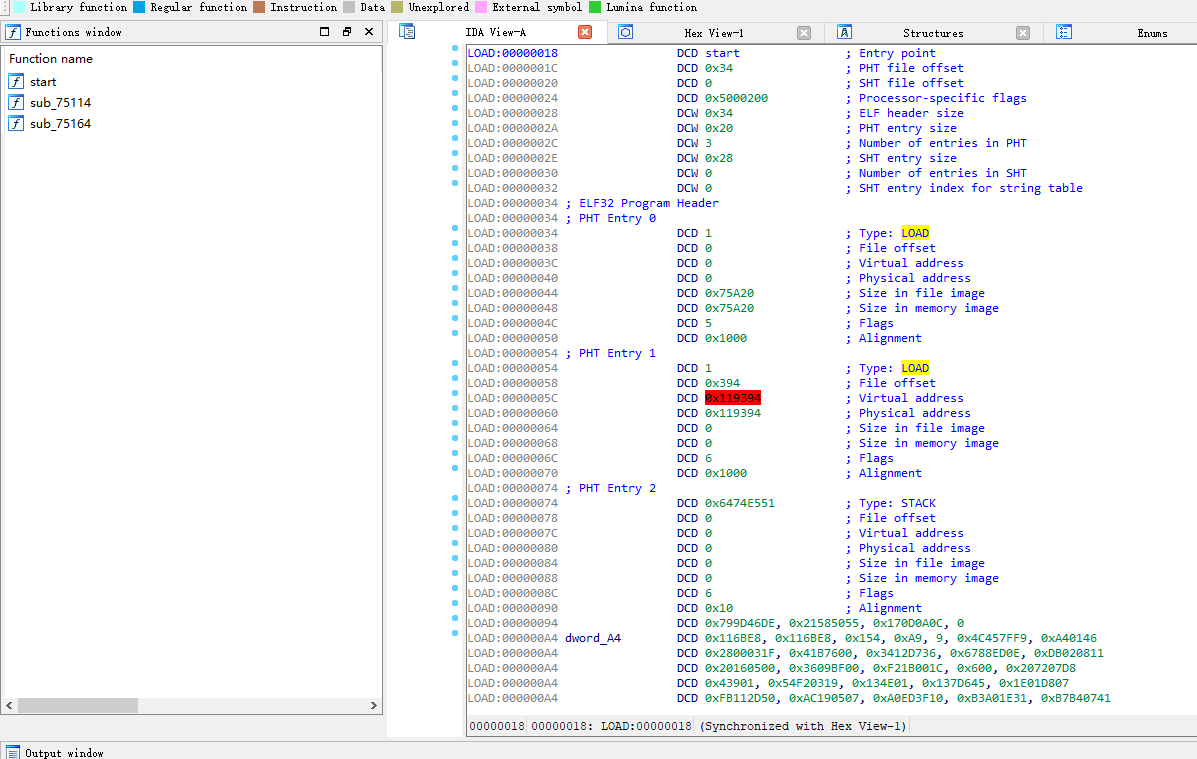The width and height of the screenshot is (1197, 759).
Task: Close the Hex View-1 tab
Action: coord(804,32)
